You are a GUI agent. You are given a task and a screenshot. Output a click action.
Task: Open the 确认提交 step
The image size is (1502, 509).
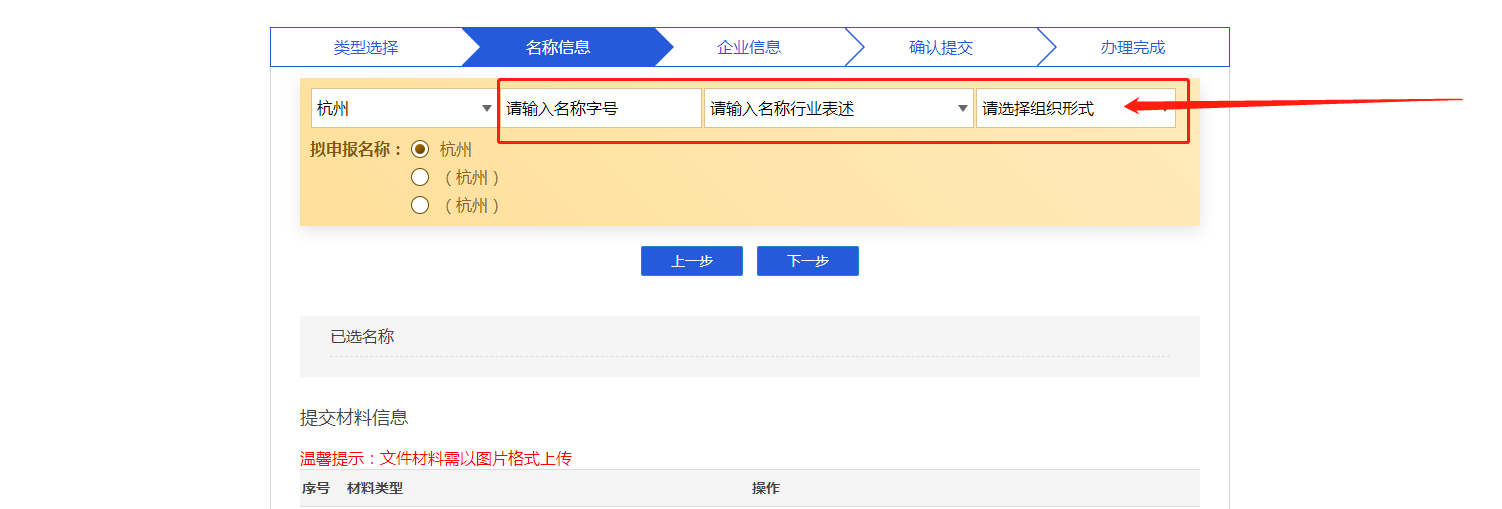(x=940, y=47)
